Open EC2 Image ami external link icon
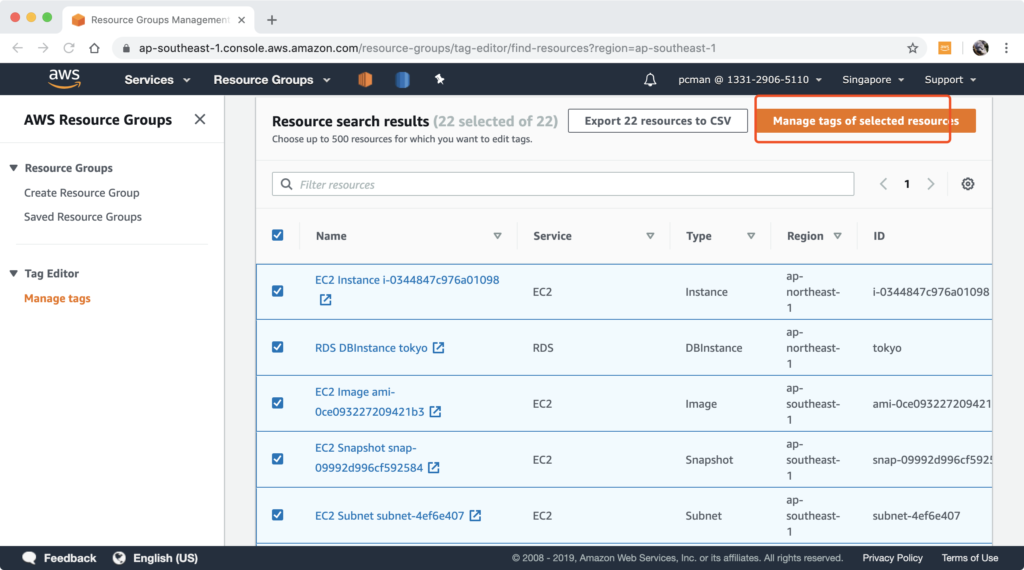 pos(435,411)
